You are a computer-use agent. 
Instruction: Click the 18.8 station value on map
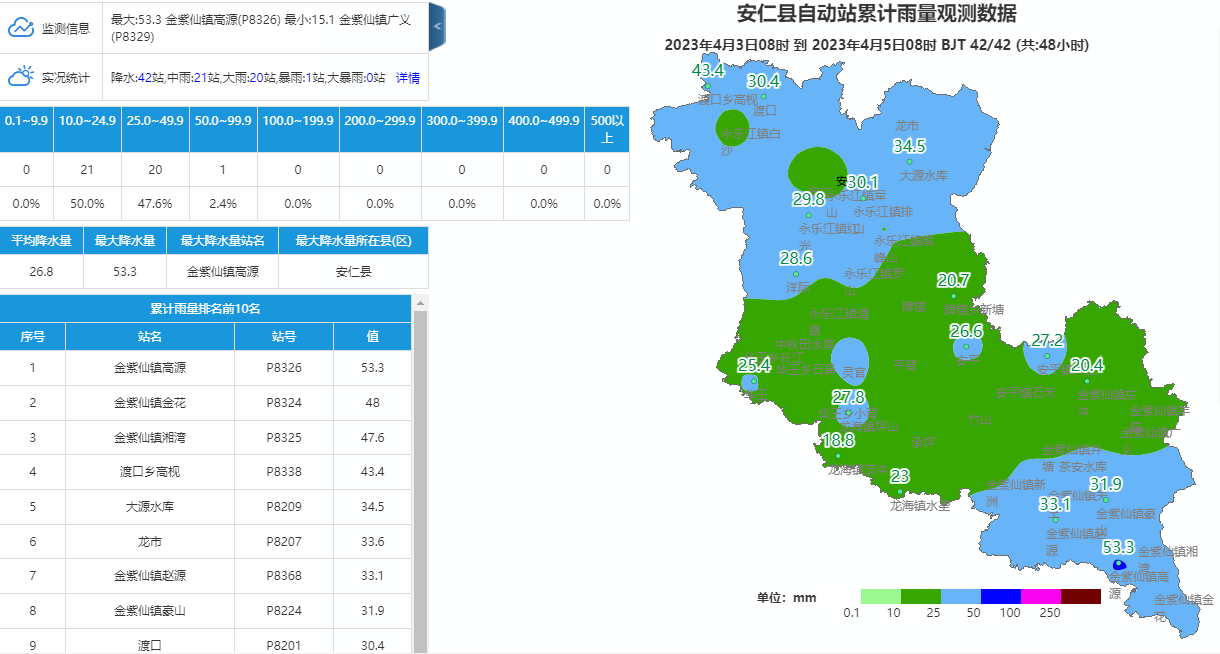(838, 440)
